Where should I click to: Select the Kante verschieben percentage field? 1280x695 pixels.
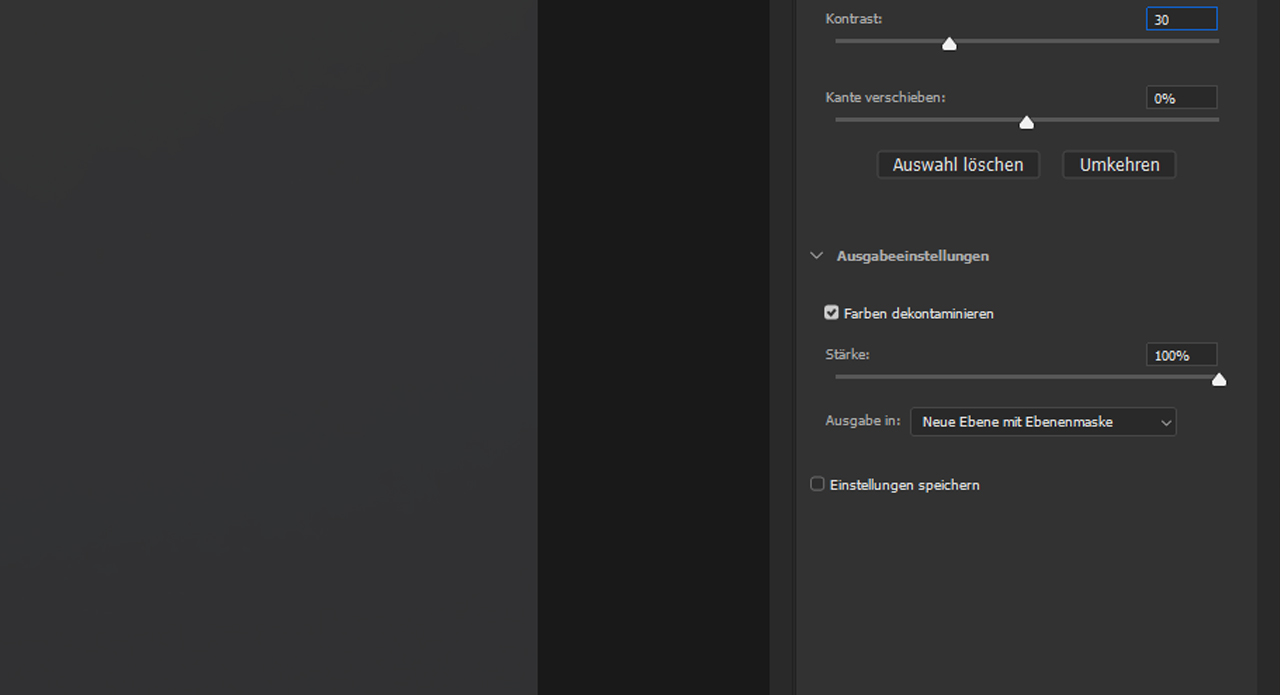[1181, 98]
